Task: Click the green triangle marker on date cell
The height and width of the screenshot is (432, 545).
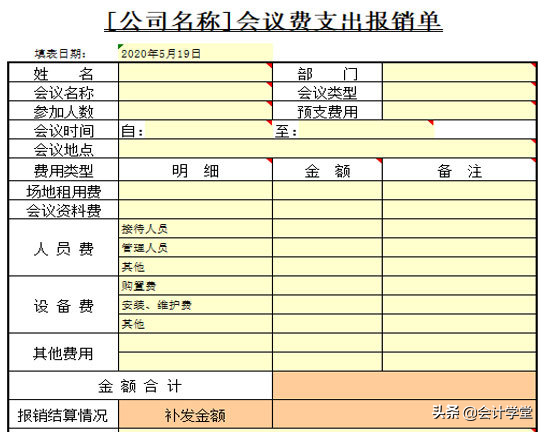Action: [x=121, y=46]
